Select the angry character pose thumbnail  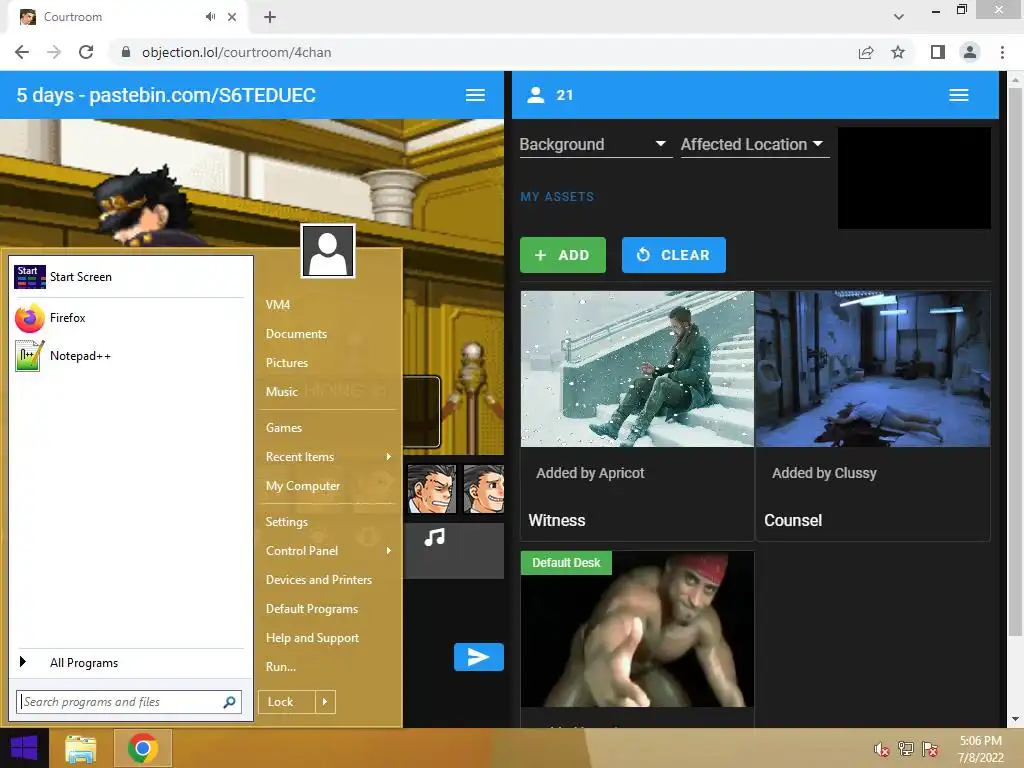432,488
